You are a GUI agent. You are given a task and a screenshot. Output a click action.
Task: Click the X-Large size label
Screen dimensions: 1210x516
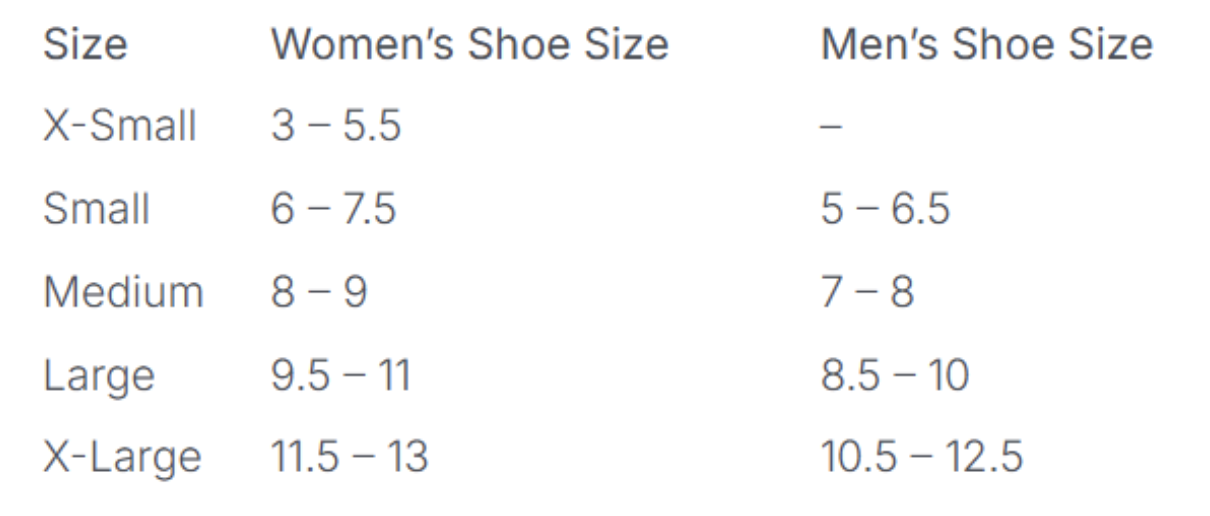pyautogui.click(x=122, y=458)
